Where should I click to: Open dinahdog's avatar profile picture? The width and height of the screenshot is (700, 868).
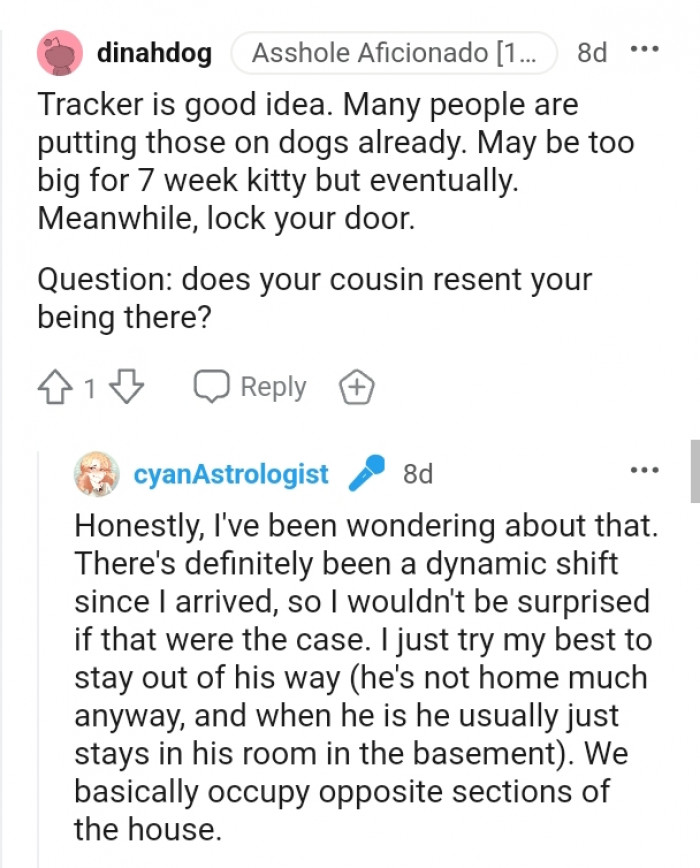click(59, 52)
